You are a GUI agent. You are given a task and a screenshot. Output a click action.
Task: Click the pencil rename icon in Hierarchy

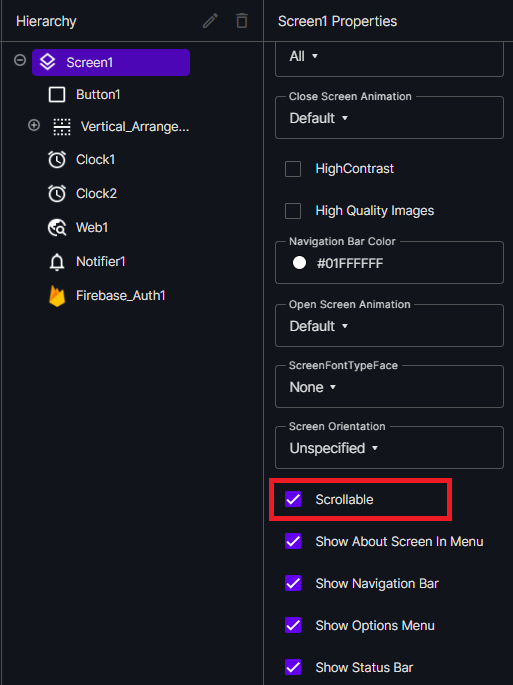210,21
